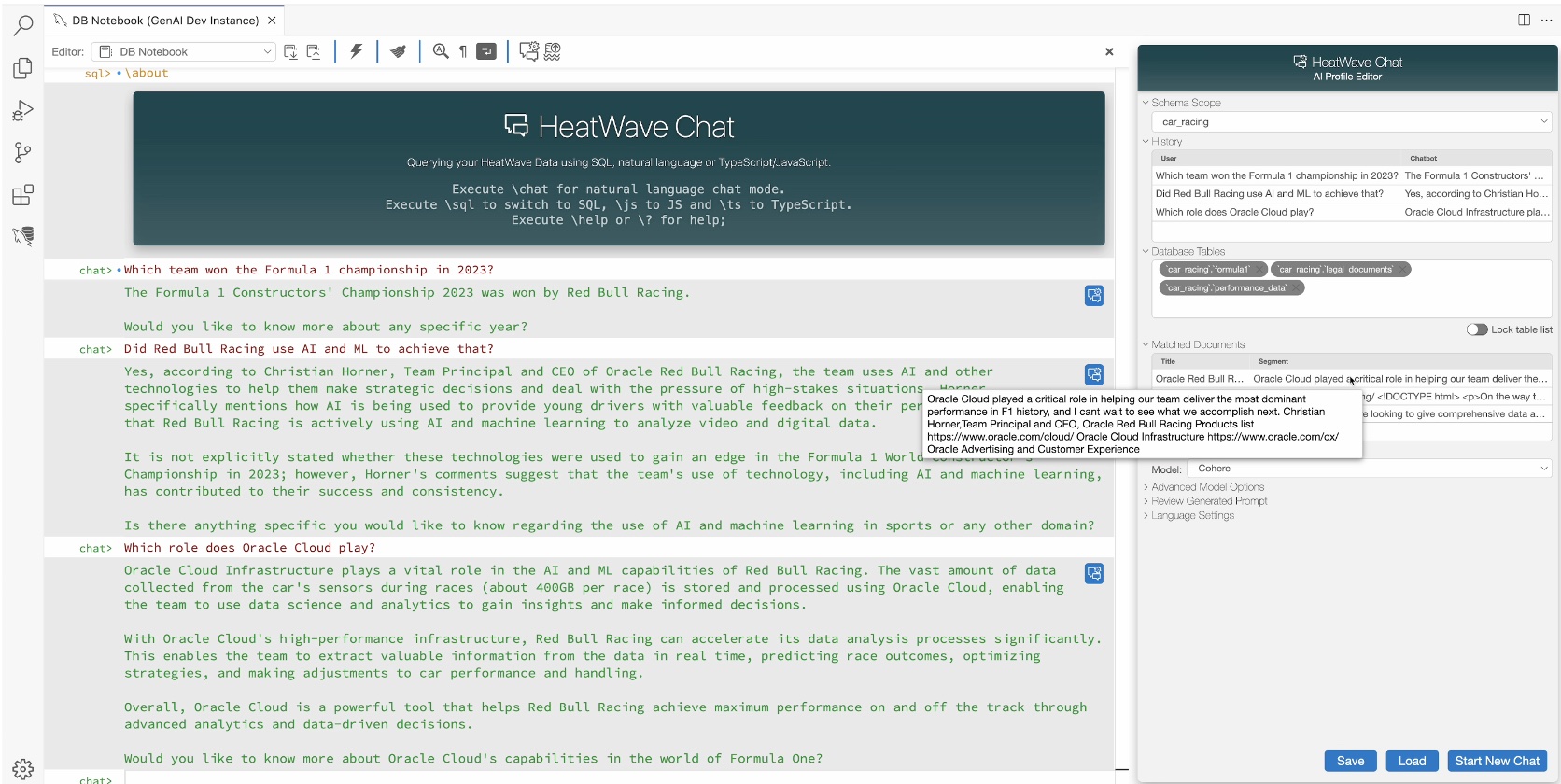Open Search in the activity bar
This screenshot has width=1561, height=784.
(23, 25)
